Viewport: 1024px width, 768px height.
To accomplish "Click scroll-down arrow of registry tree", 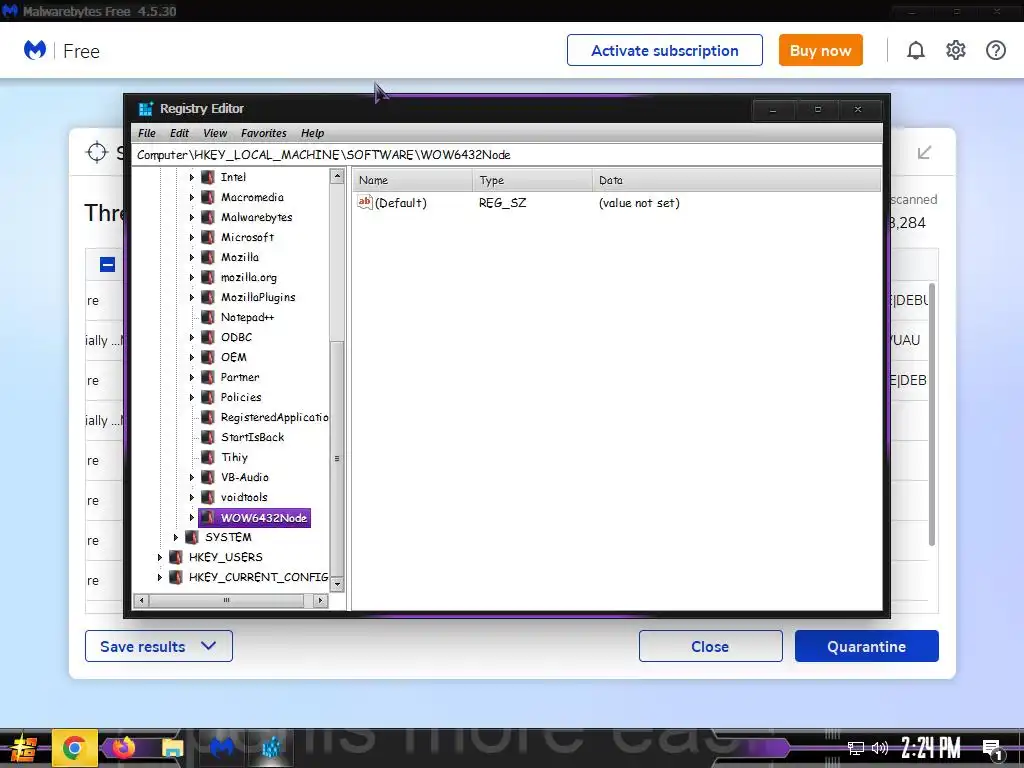I will pos(337,584).
